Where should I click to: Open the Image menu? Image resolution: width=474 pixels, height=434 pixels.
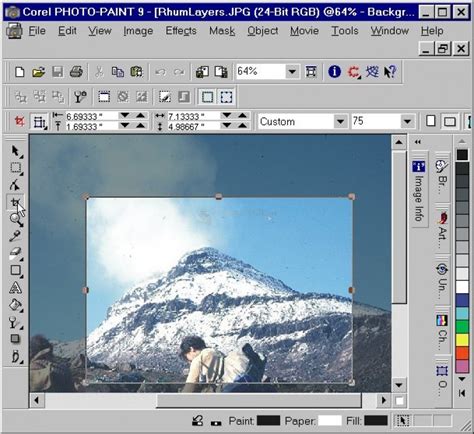[138, 31]
